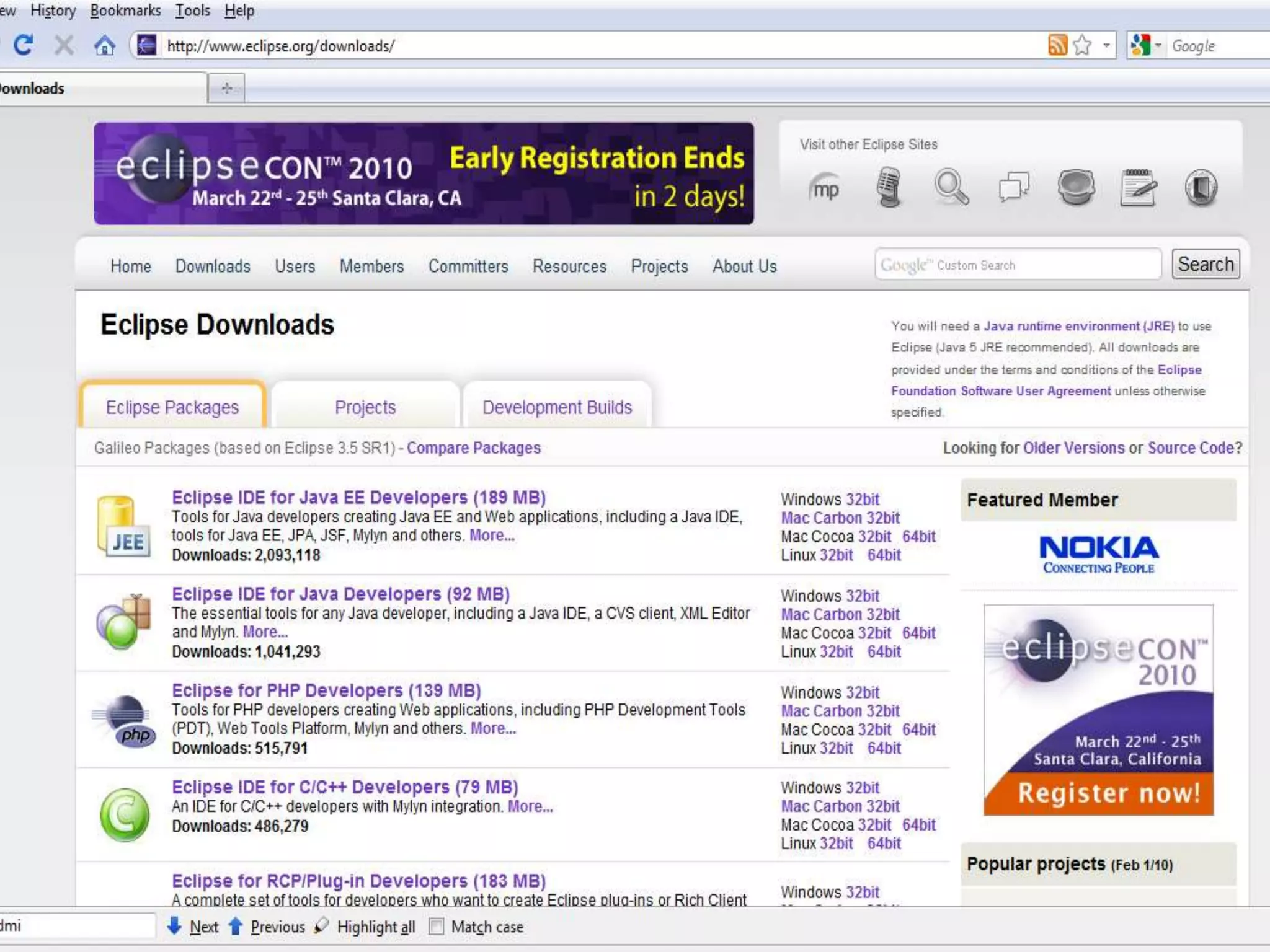Open a new tab with plus button

pyautogui.click(x=226, y=88)
